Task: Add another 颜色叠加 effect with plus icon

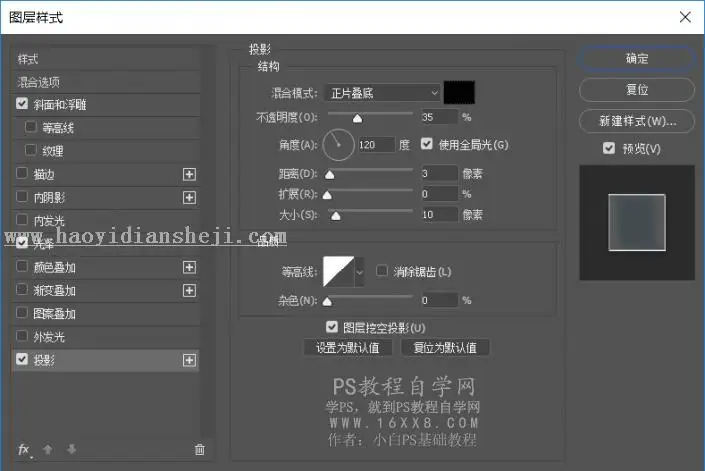Action: pos(189,267)
